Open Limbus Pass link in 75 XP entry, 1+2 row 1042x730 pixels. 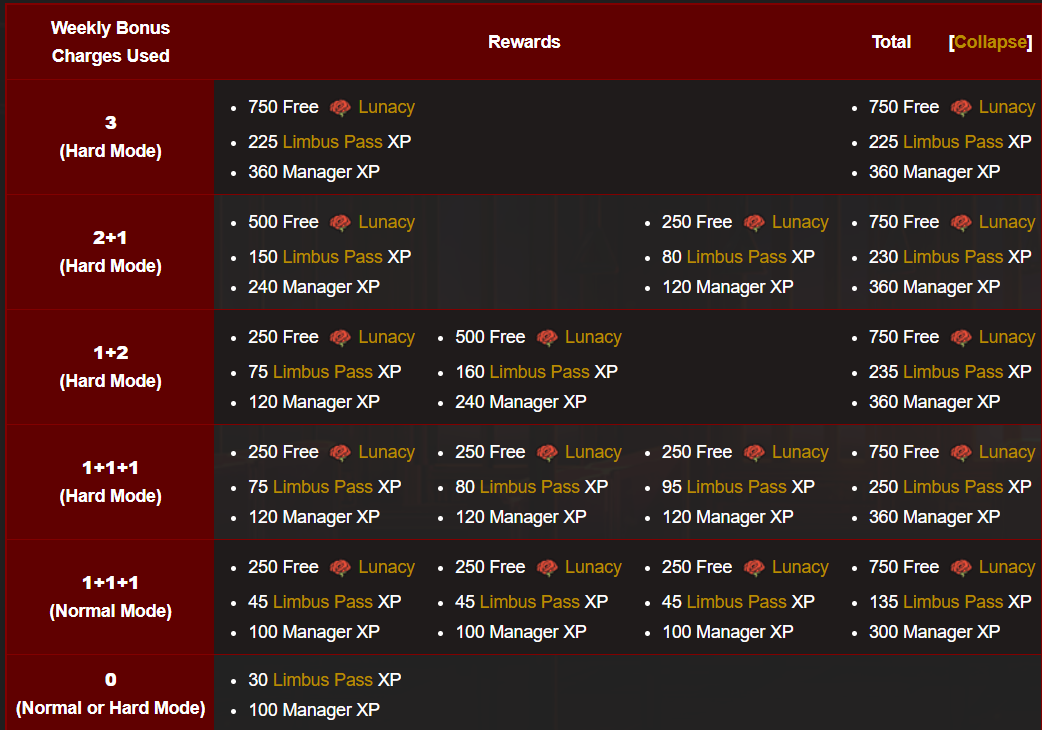(x=323, y=371)
